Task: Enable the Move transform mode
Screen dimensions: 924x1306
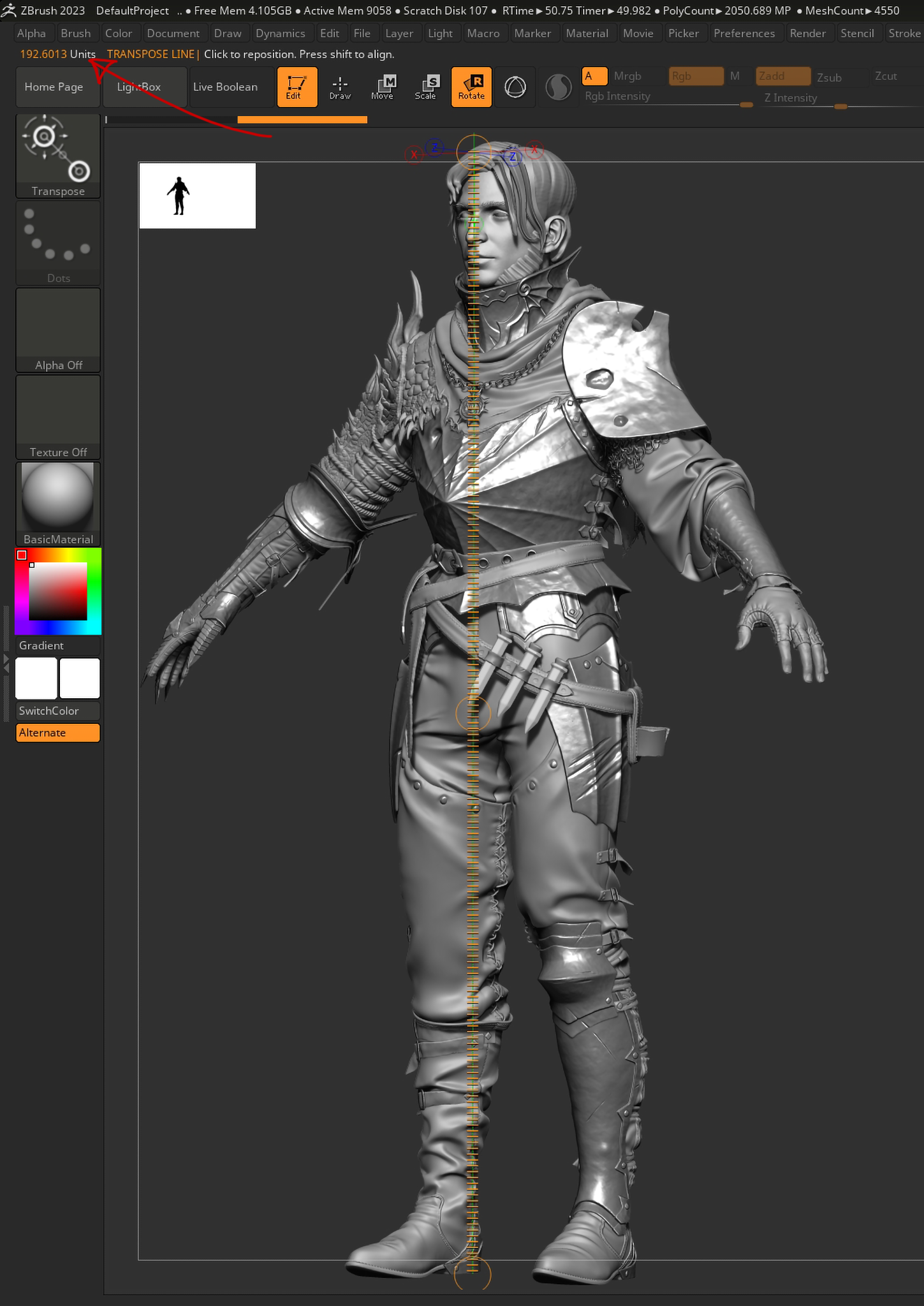Action: (383, 87)
